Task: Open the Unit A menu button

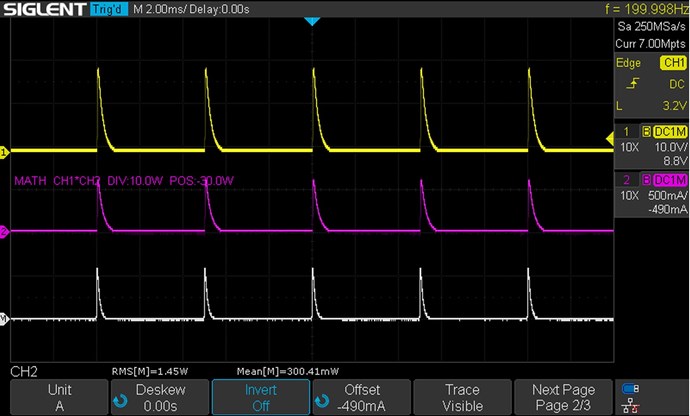Action: [59, 397]
